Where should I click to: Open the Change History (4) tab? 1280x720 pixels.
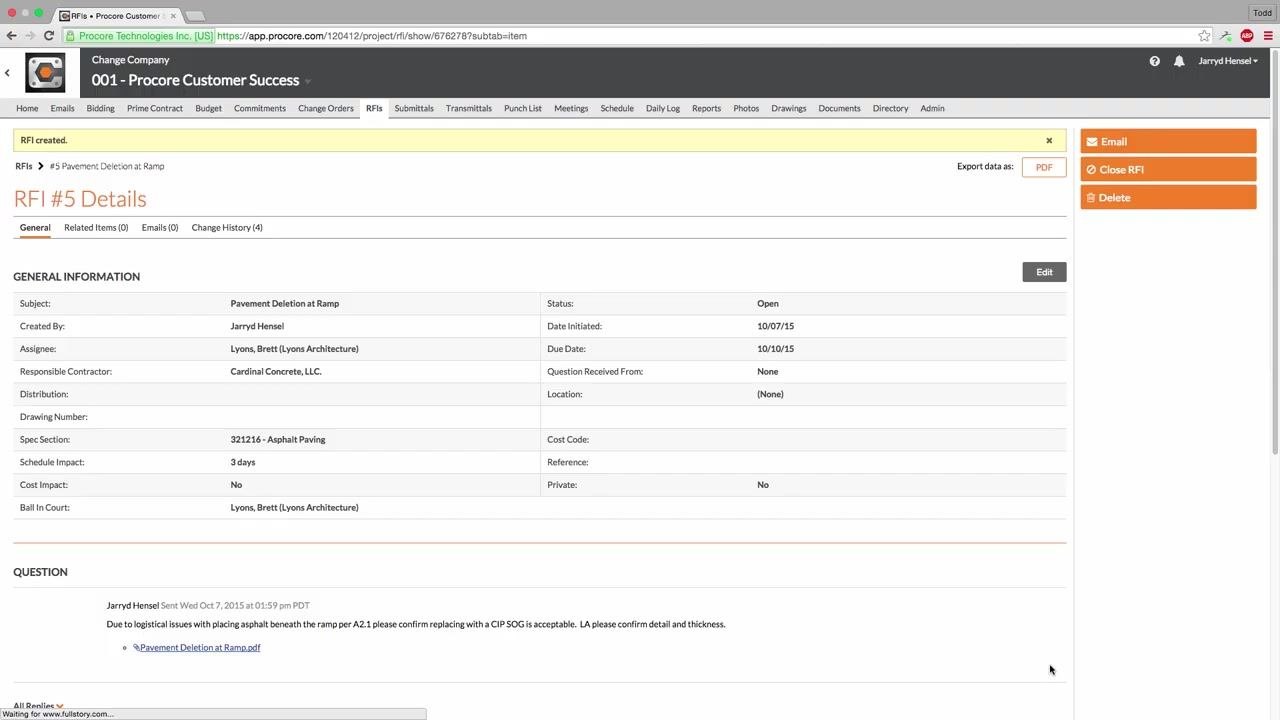click(227, 228)
